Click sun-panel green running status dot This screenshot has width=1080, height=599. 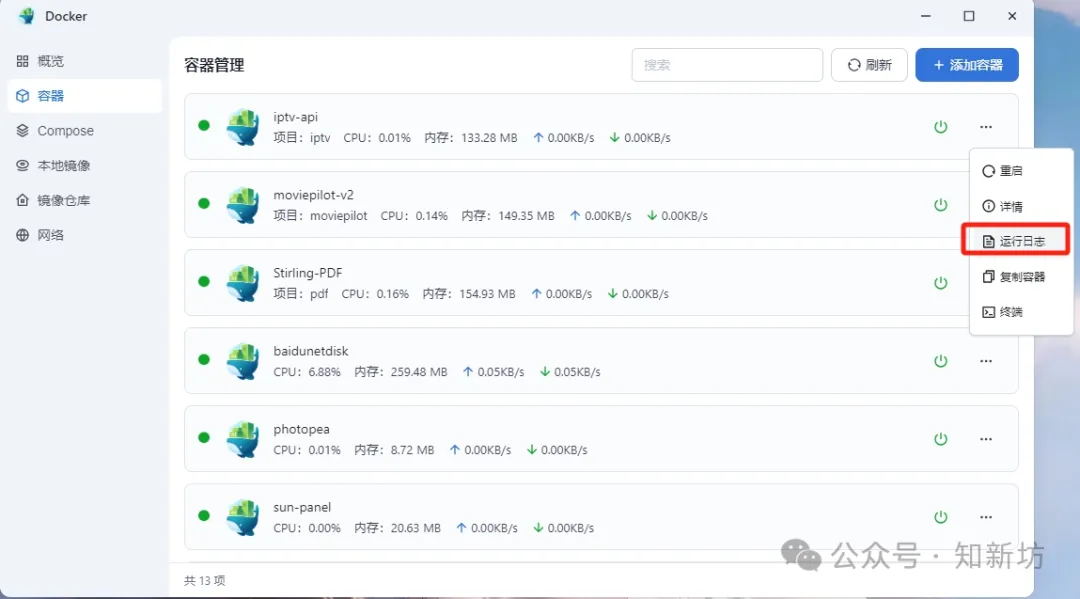pos(204,515)
